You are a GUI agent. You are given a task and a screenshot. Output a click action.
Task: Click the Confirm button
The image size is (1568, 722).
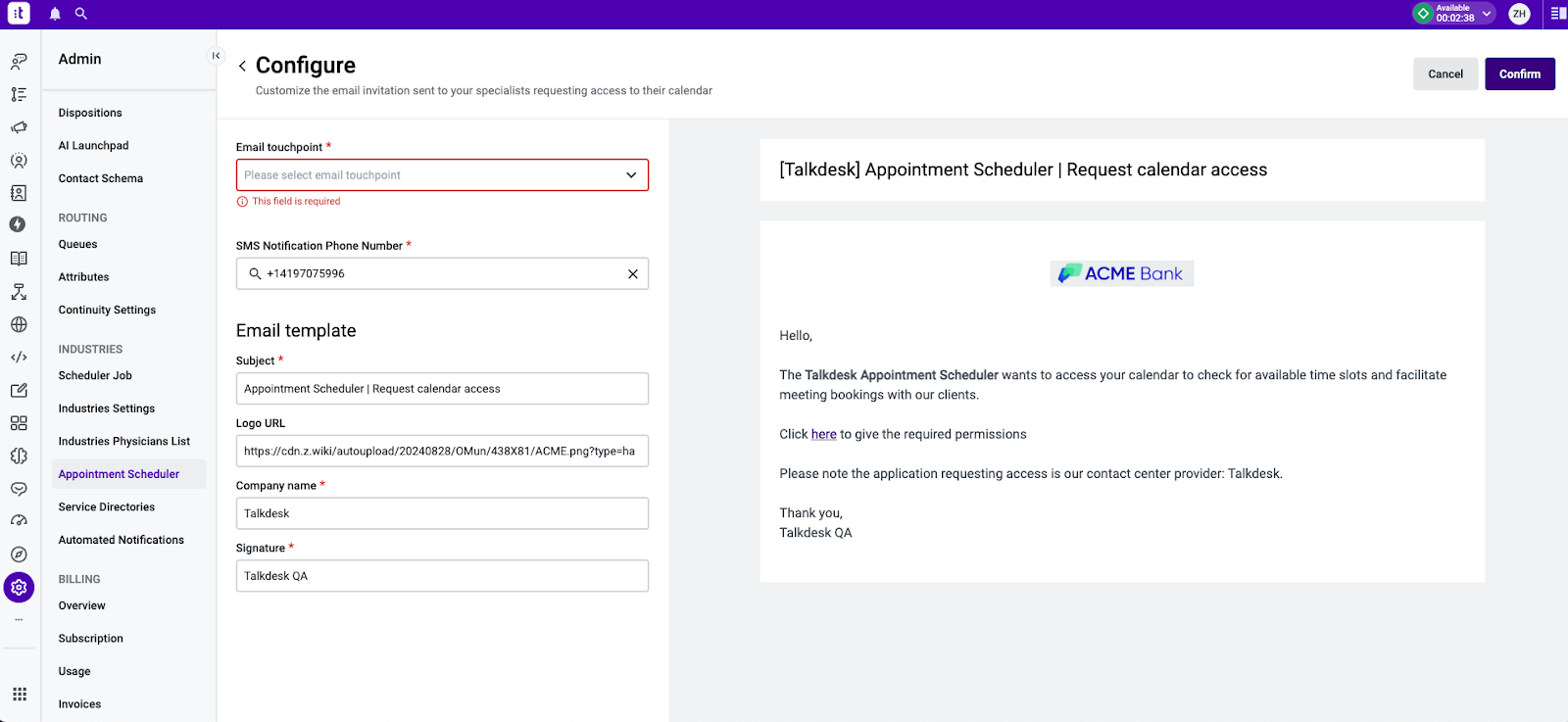click(1520, 73)
